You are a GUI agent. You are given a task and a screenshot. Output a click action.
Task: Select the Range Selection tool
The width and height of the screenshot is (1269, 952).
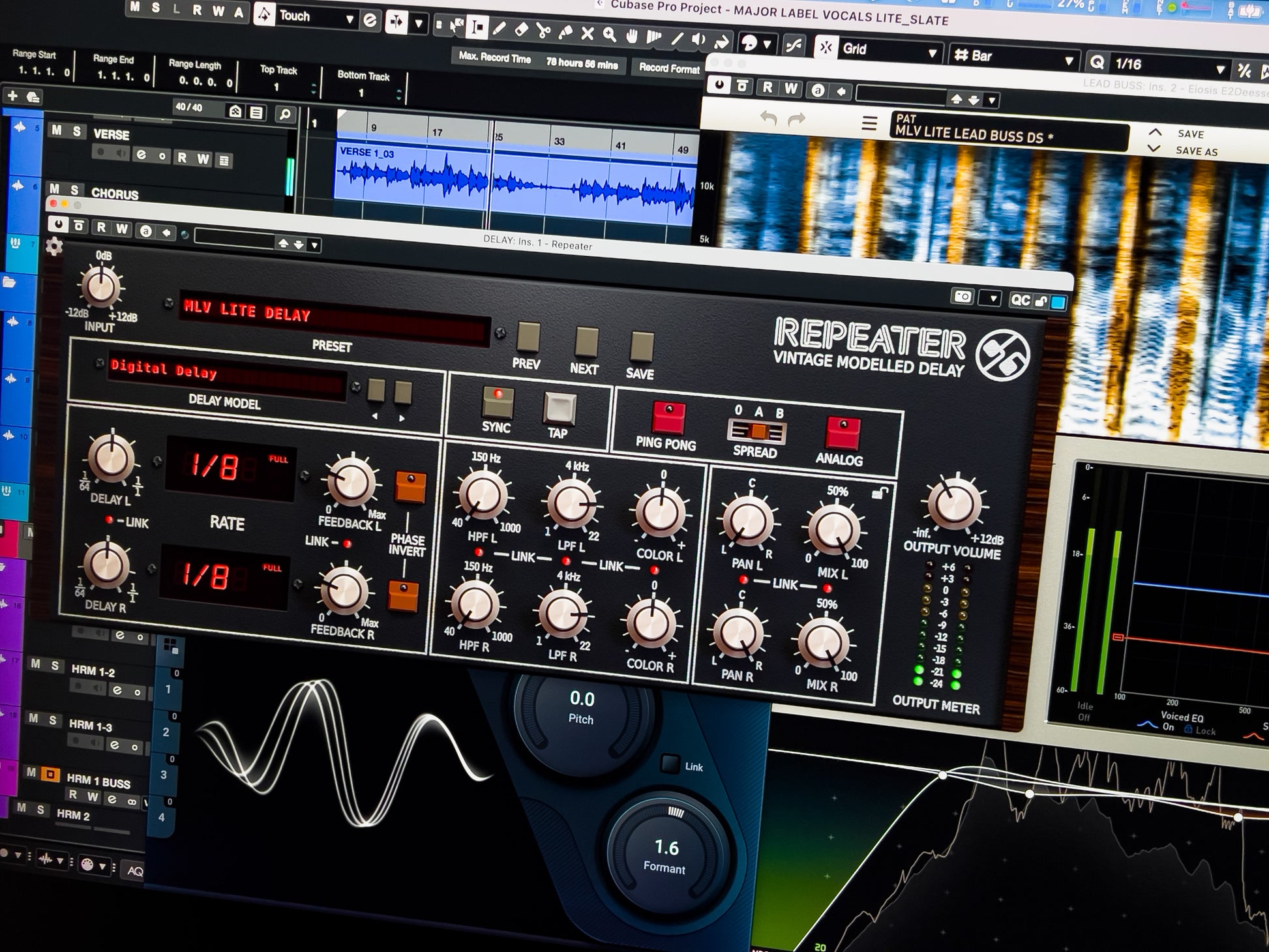(x=478, y=27)
